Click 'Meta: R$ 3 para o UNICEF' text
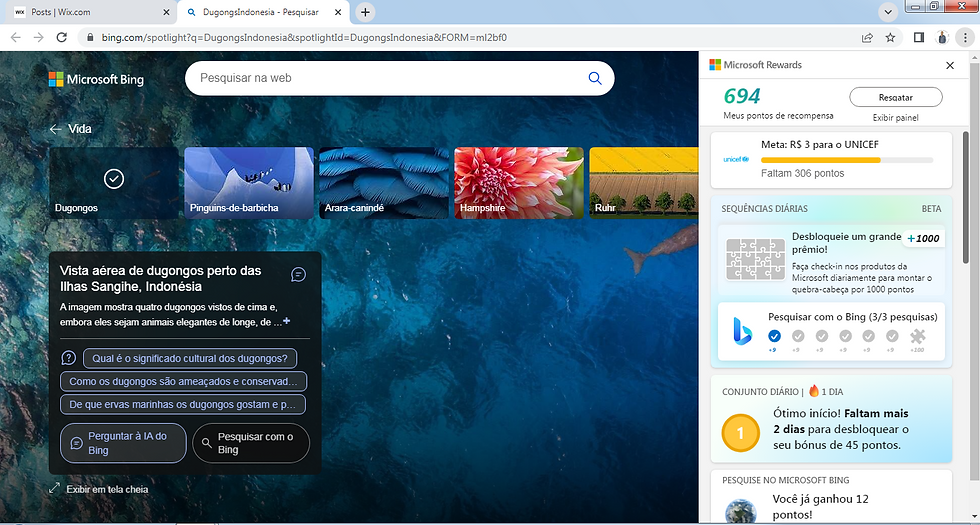 tap(820, 144)
